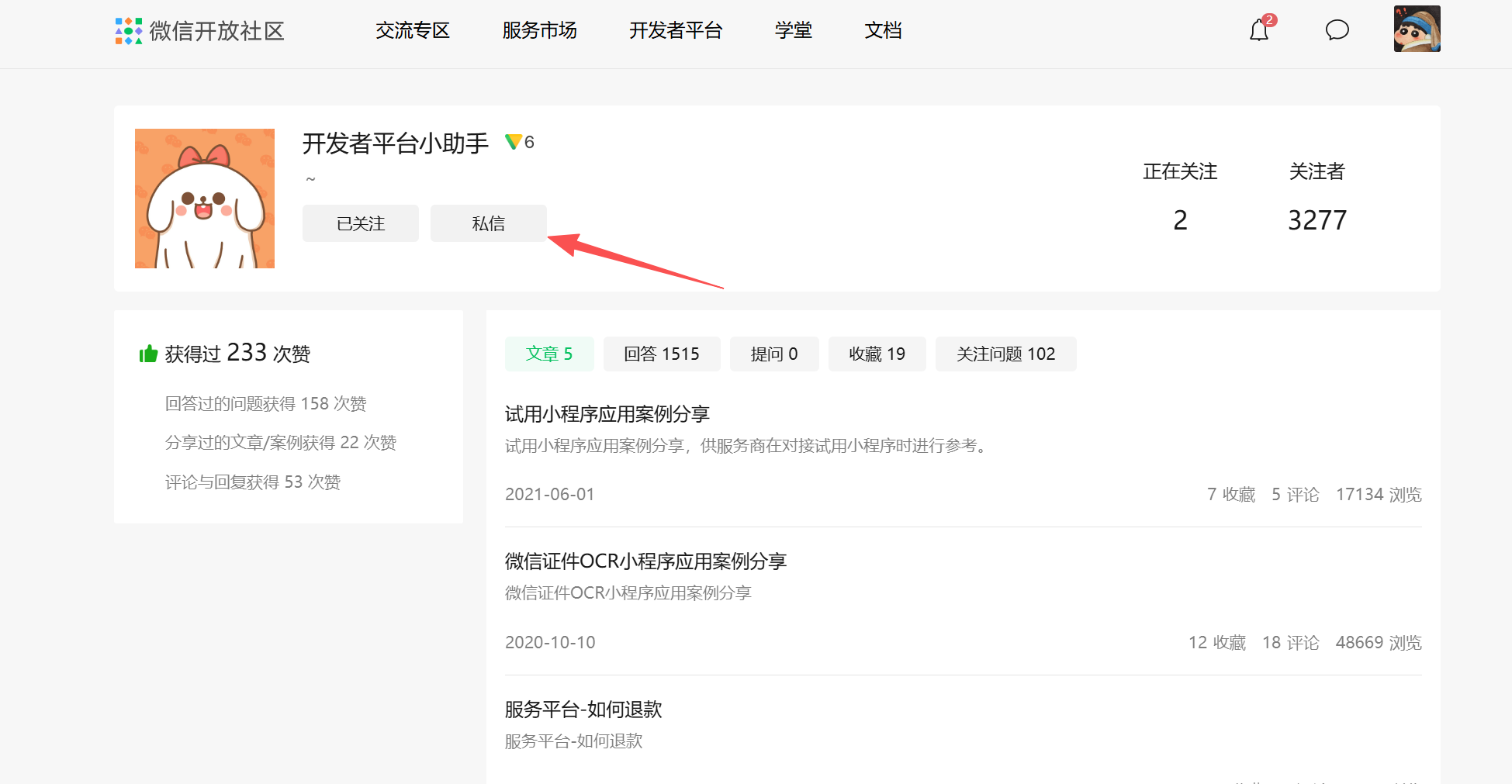Click the profile picture of 开发者平台小助手

point(205,199)
